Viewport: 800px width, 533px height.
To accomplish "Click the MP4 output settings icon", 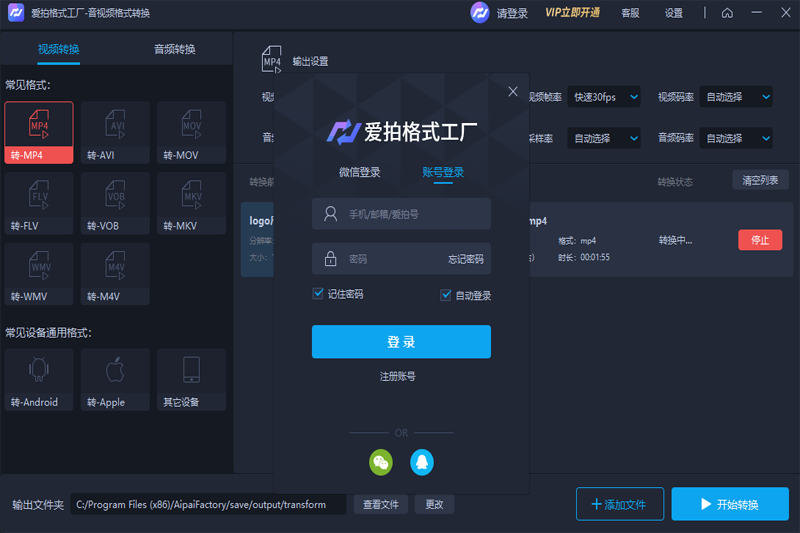I will [271, 59].
